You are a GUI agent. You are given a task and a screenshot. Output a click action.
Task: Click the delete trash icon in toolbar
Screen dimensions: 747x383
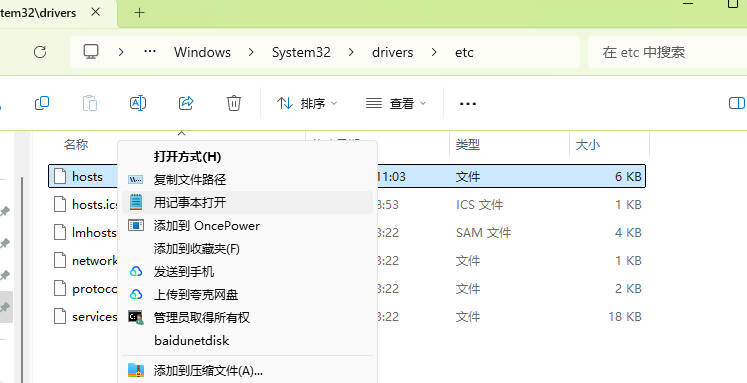point(233,103)
